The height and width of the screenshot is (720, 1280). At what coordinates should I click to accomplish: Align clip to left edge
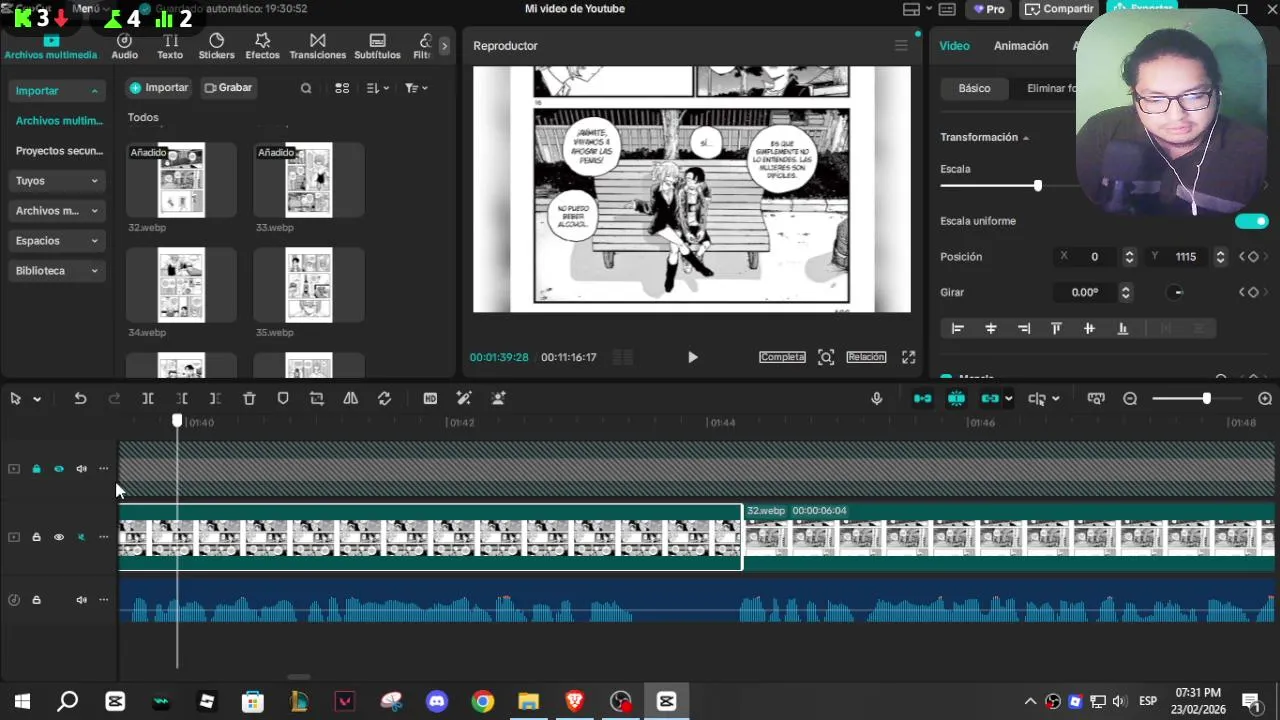957,328
